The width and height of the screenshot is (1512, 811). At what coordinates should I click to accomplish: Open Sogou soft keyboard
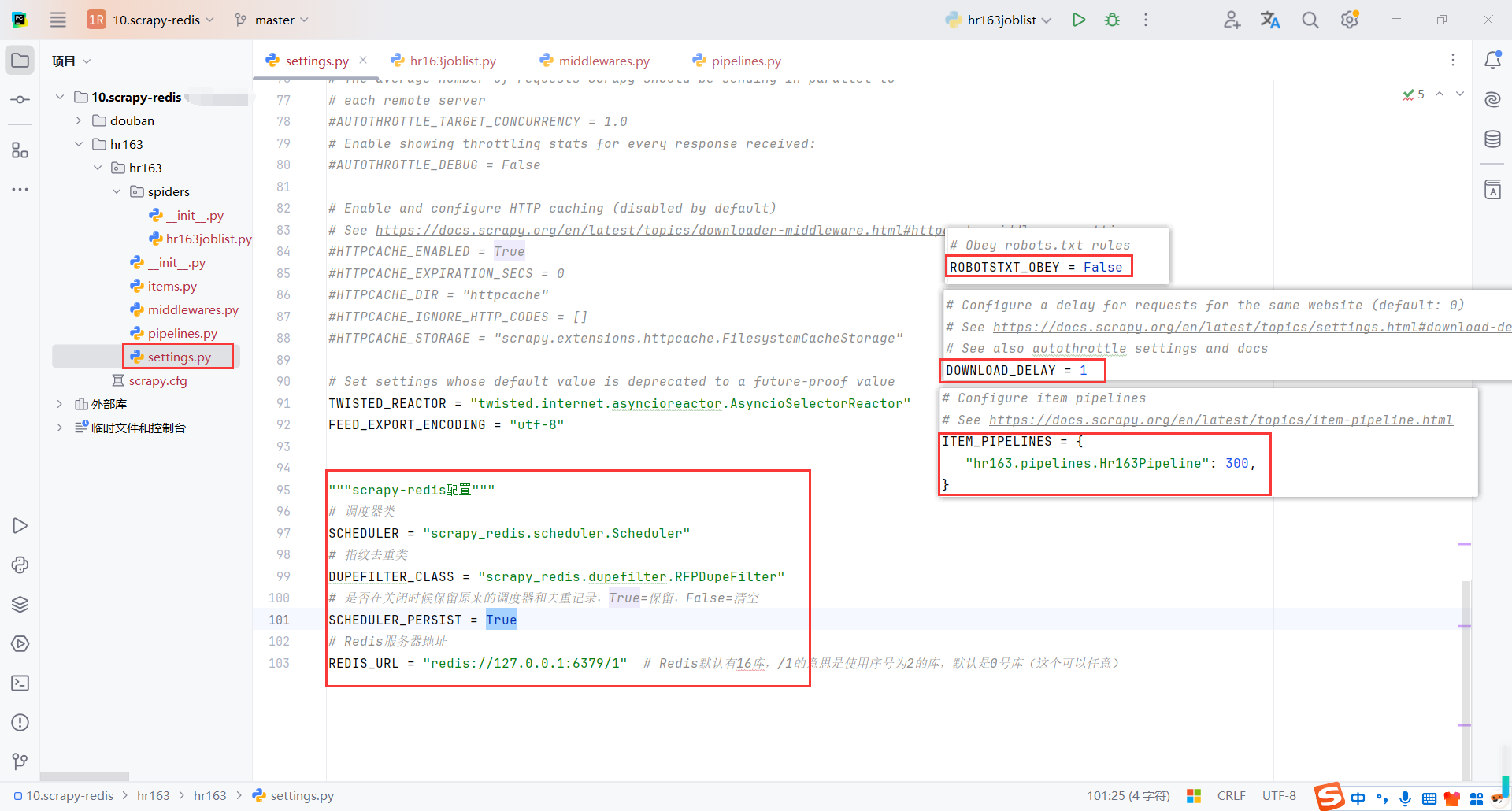coord(1429,798)
